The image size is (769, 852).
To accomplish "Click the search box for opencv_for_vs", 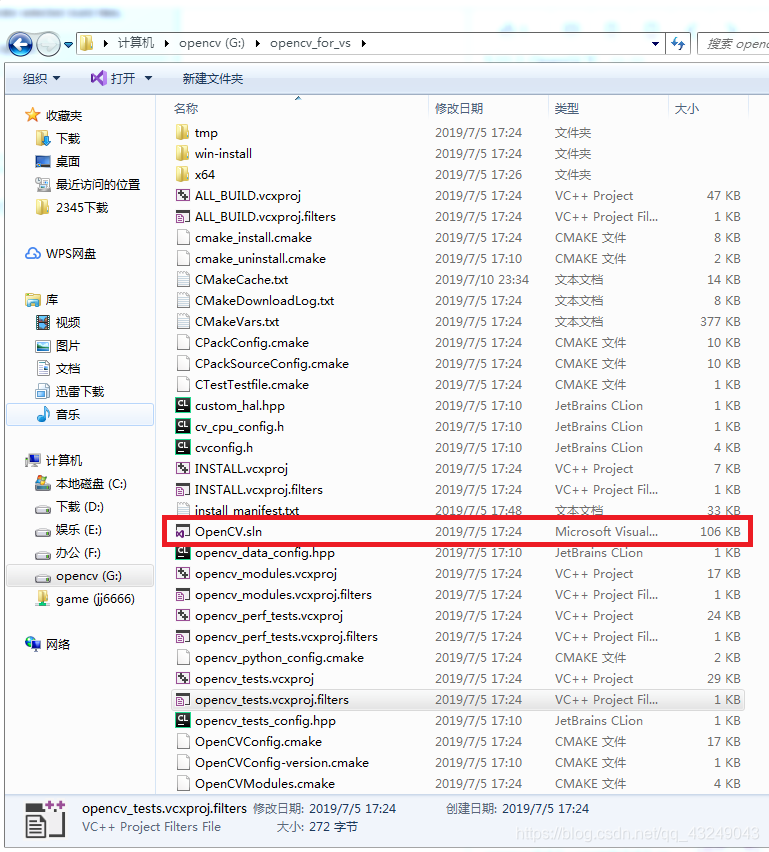I will click(x=734, y=43).
